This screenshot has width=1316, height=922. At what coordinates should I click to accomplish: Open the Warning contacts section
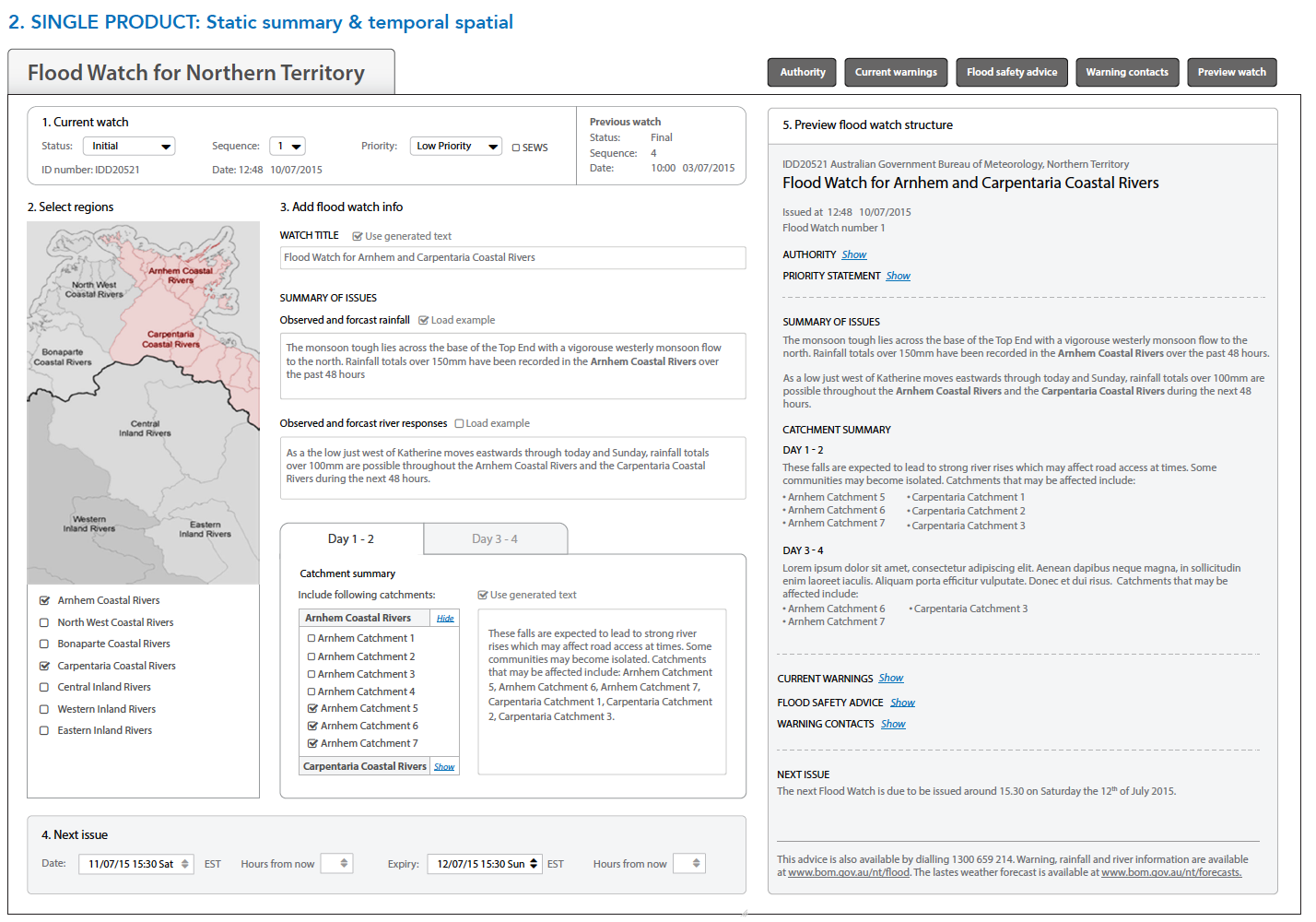(x=1127, y=72)
